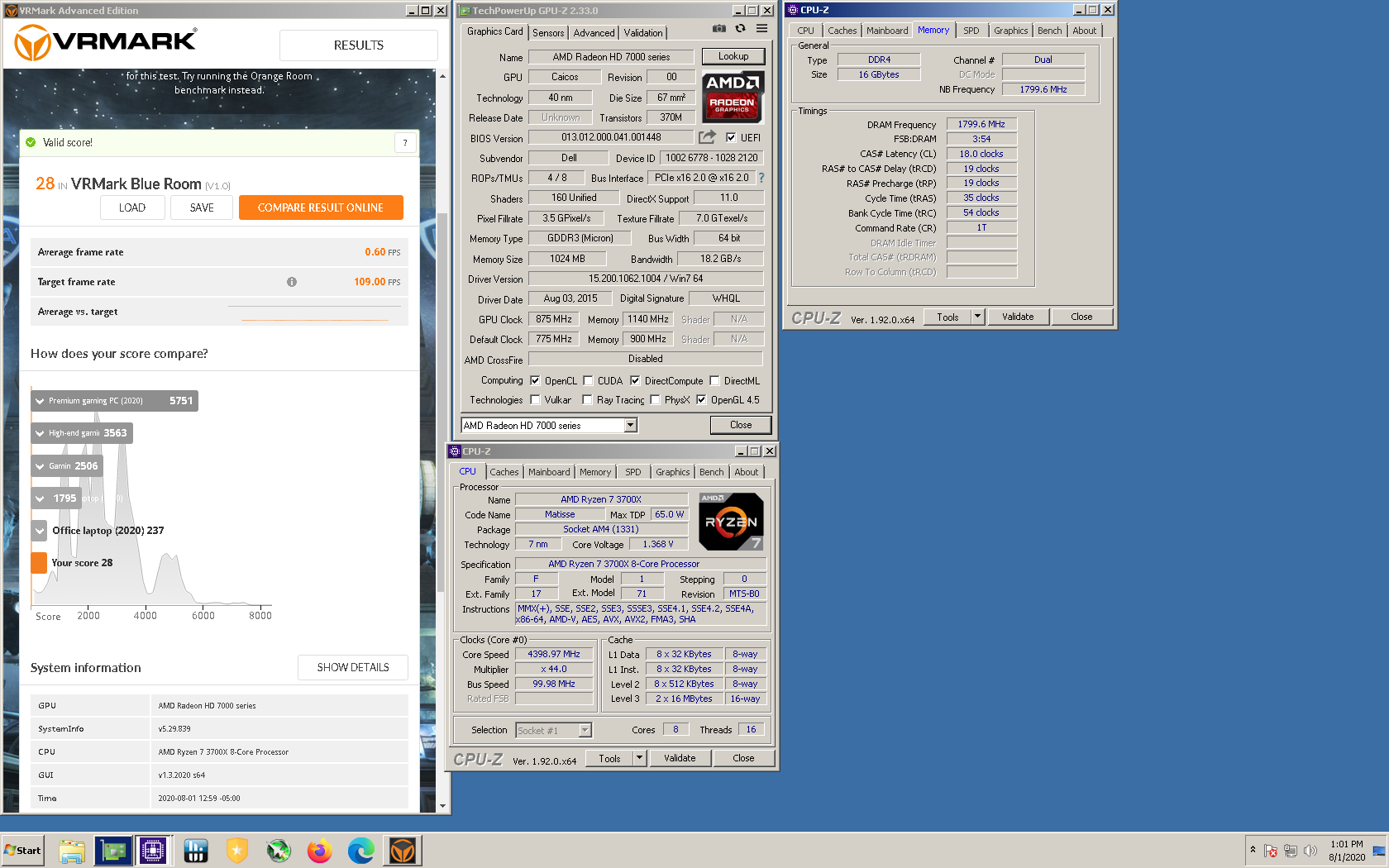Viewport: 1389px width, 868px height.
Task: Toggle the DirectCompute checkbox
Action: [635, 381]
